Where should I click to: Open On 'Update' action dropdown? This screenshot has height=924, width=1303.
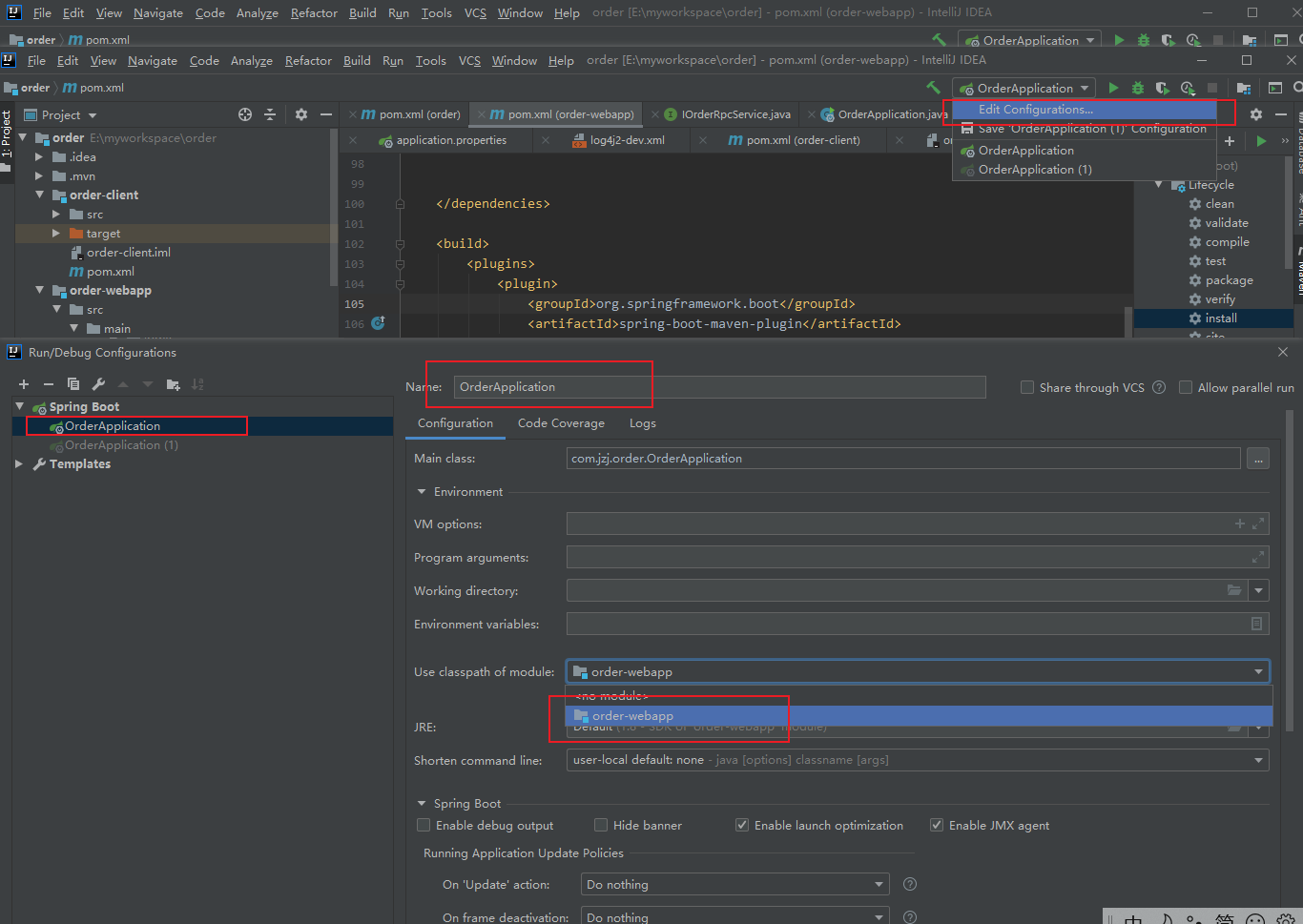(x=734, y=884)
